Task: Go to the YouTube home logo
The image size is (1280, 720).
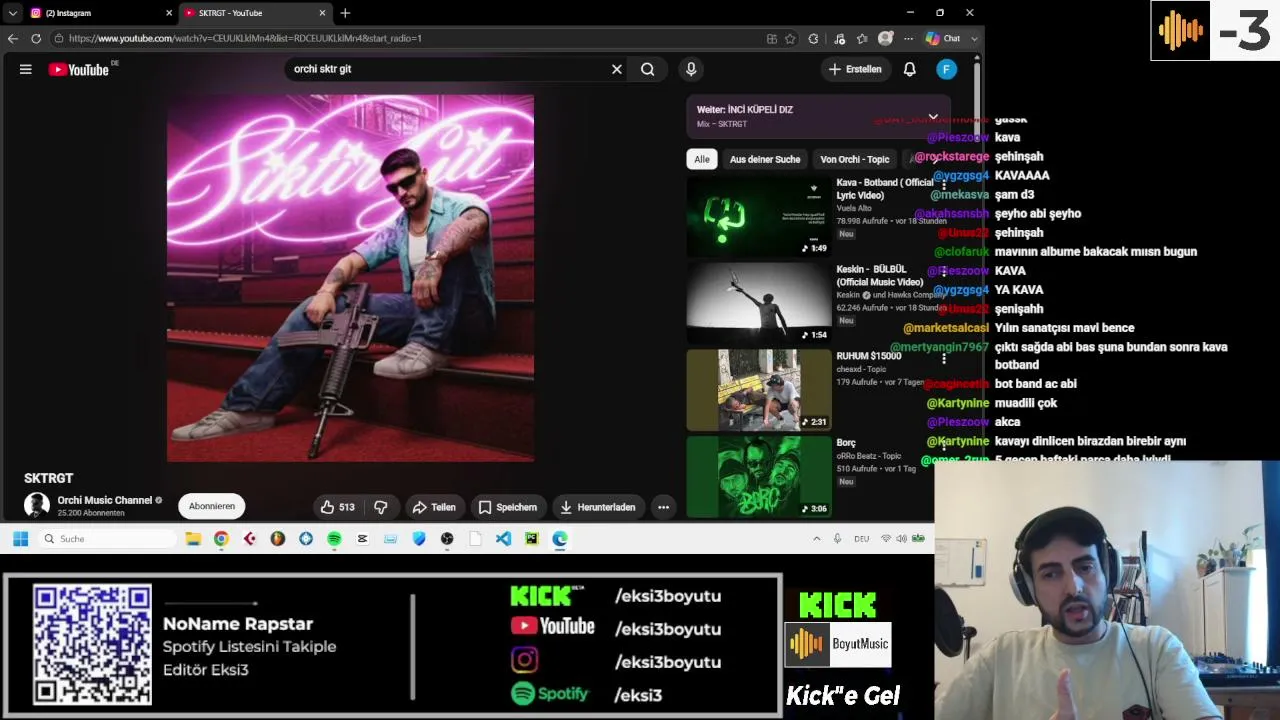Action: tap(79, 69)
